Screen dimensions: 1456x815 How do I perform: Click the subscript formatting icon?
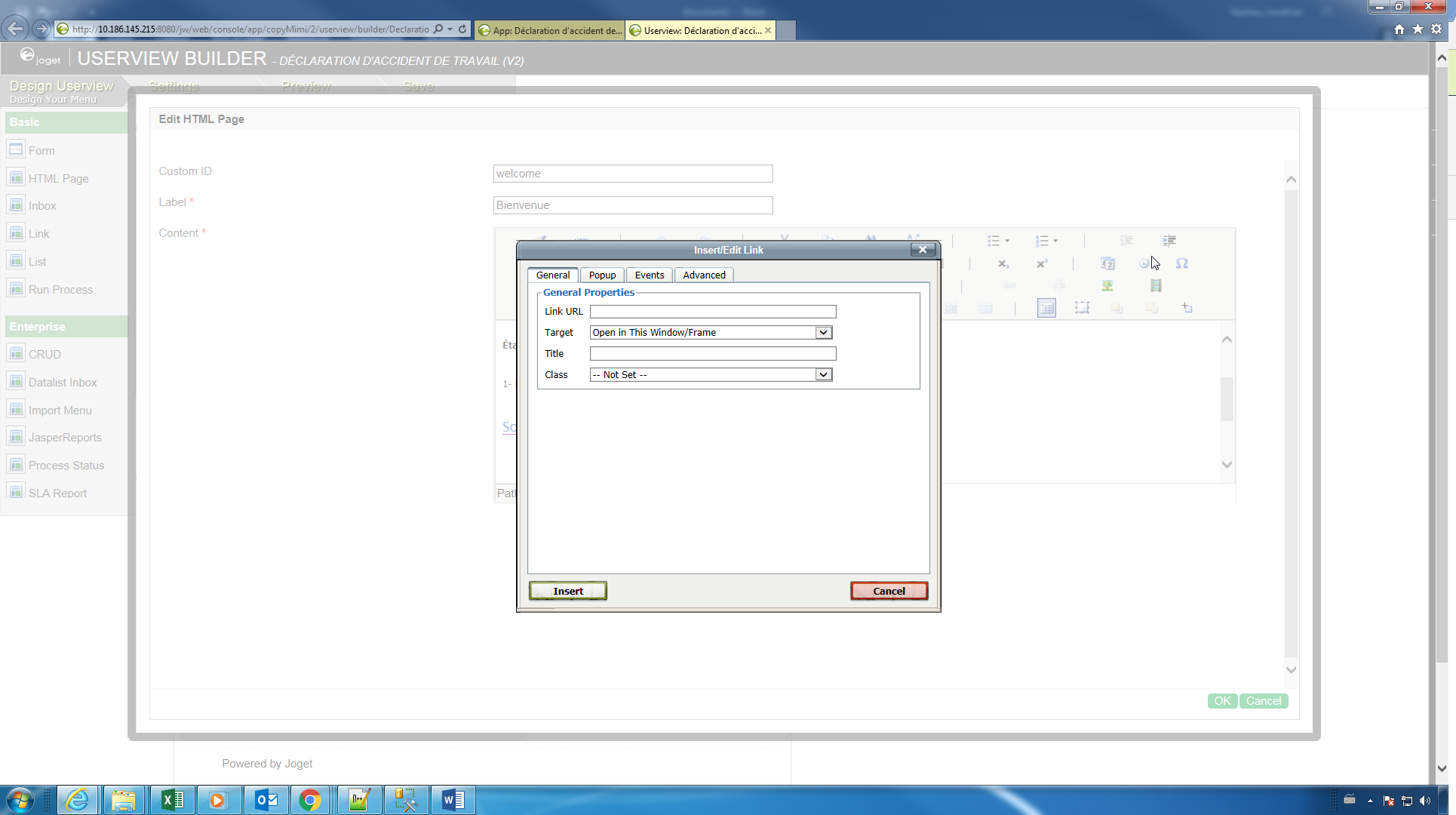click(x=1003, y=264)
